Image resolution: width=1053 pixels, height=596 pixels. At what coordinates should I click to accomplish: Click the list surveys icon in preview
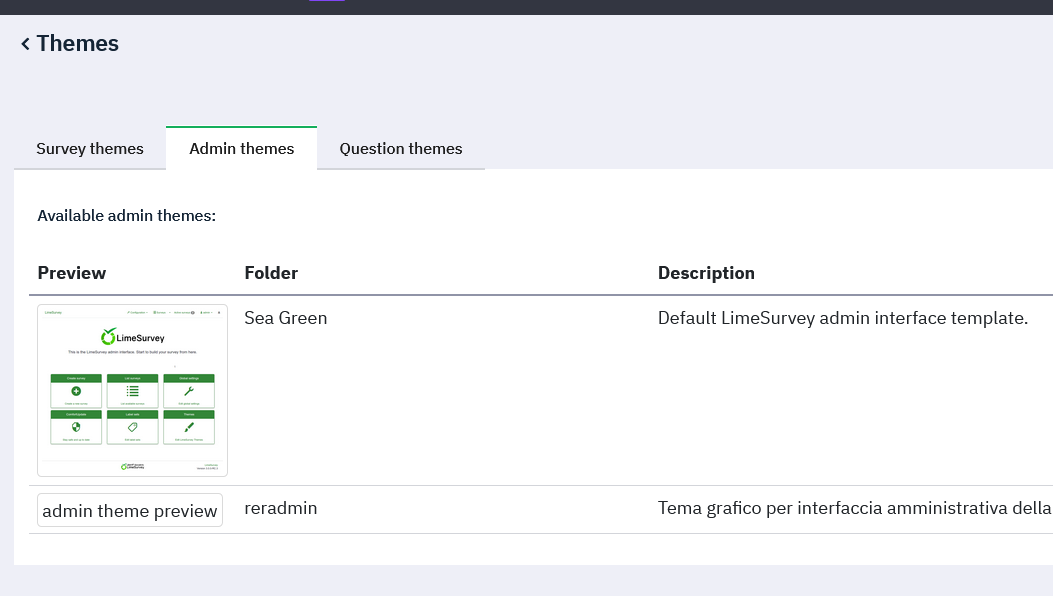132,391
